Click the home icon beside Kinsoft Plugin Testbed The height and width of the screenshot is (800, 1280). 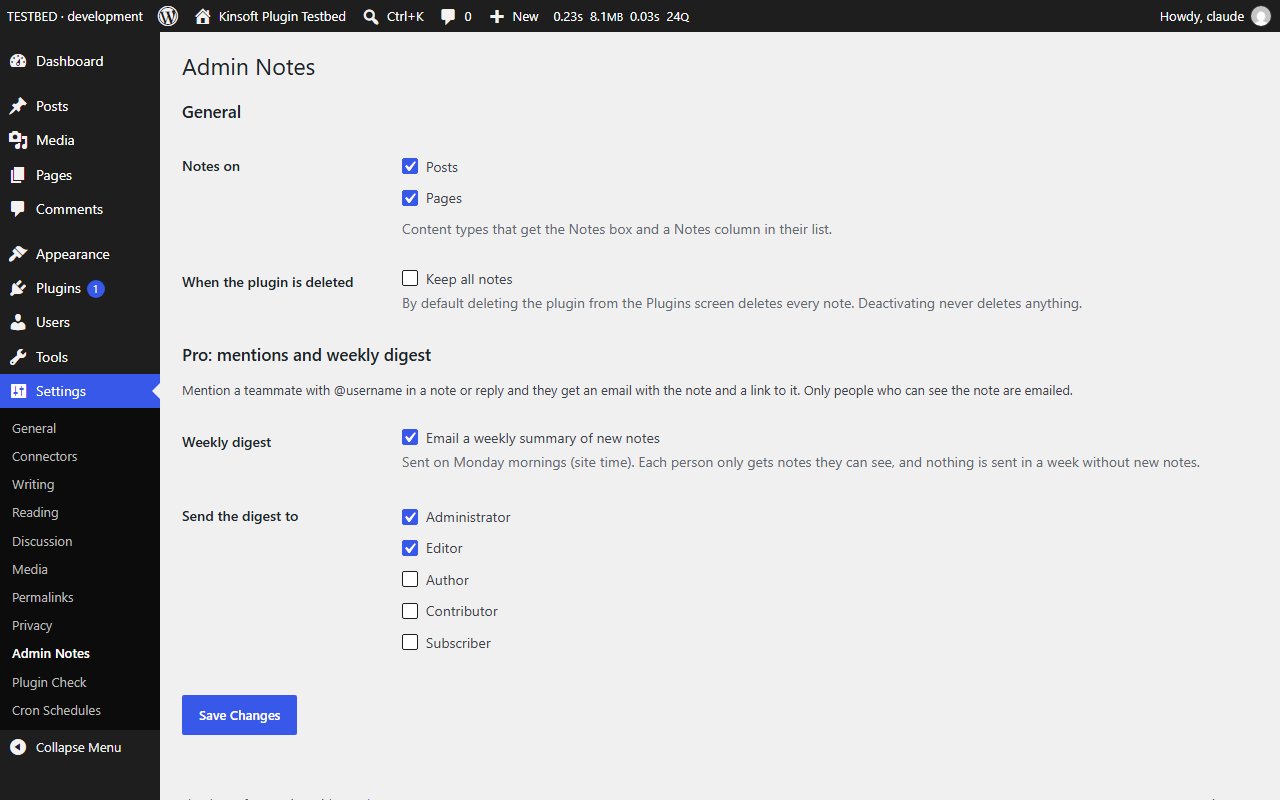coord(203,16)
